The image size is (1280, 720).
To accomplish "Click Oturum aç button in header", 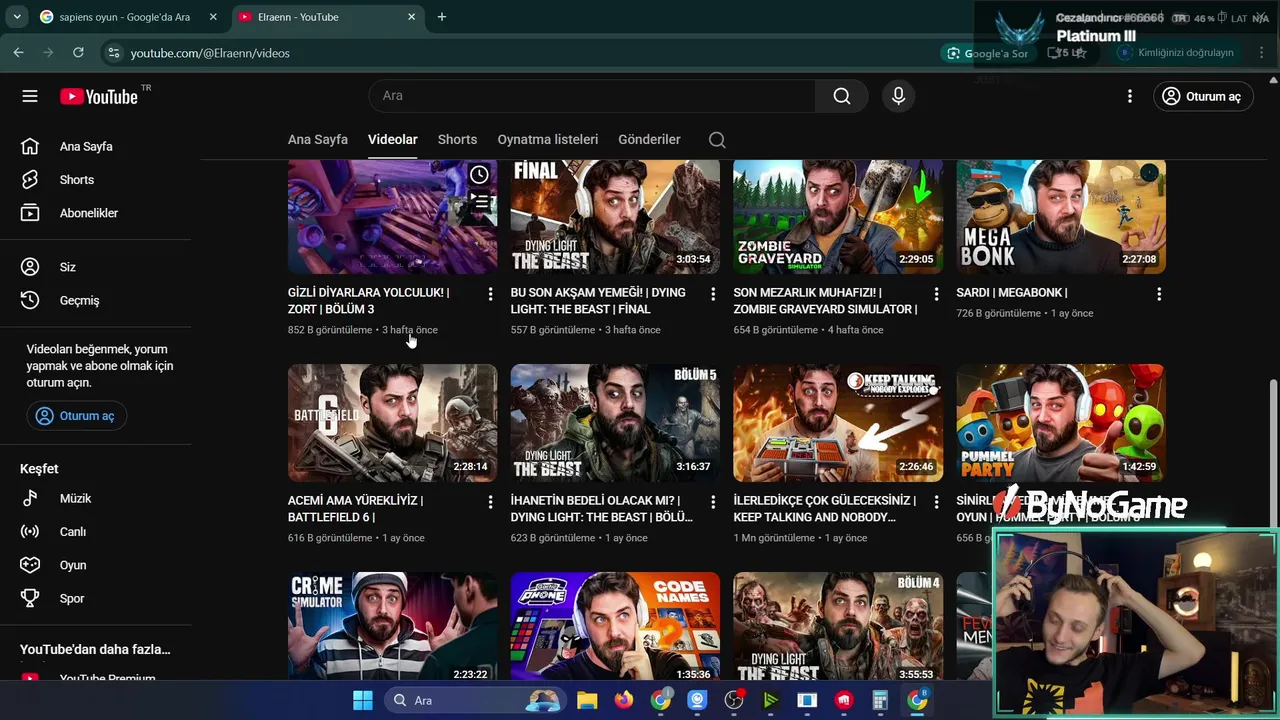I will [1203, 96].
